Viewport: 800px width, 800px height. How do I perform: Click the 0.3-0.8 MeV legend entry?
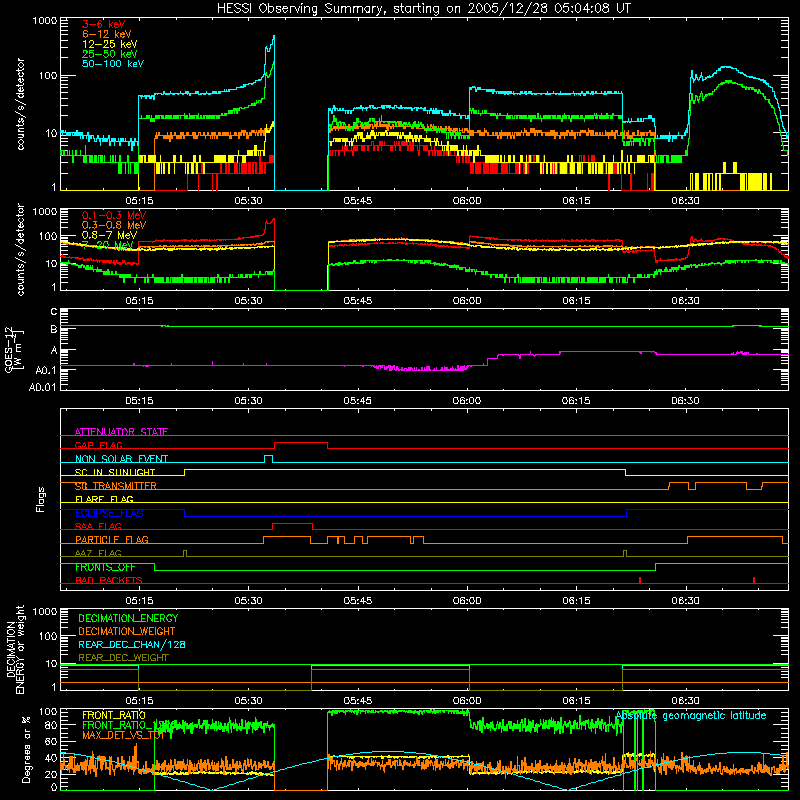pos(114,225)
